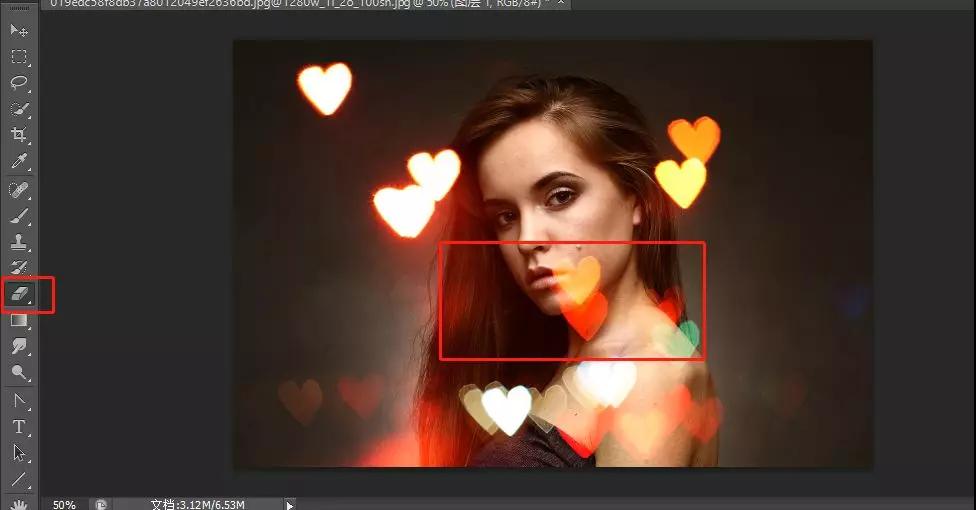Choose the Lasso tool

[x=19, y=83]
